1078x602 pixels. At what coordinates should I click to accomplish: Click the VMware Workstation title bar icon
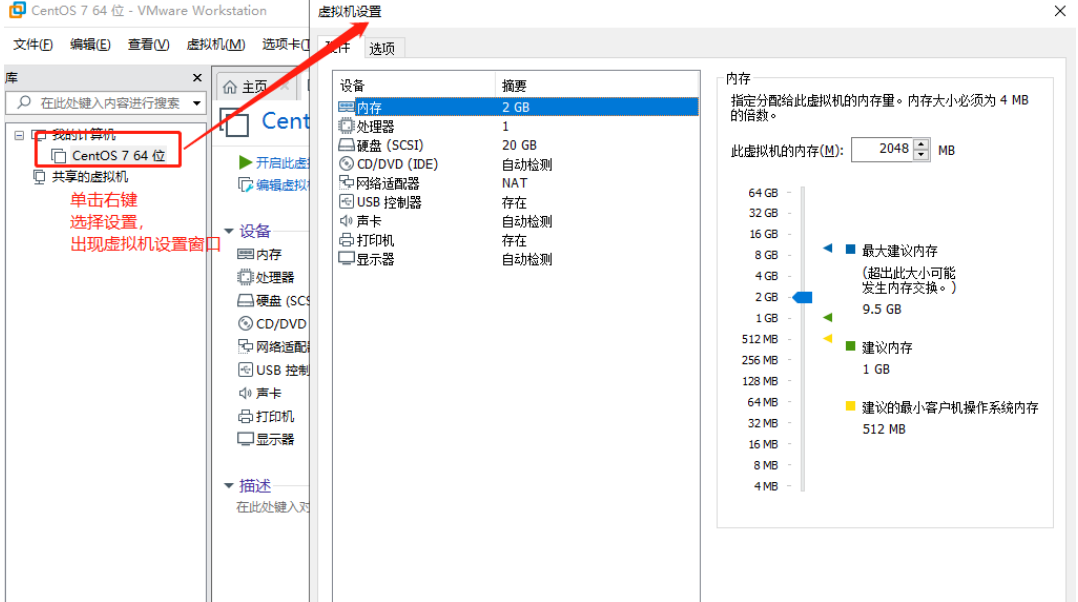click(x=17, y=10)
